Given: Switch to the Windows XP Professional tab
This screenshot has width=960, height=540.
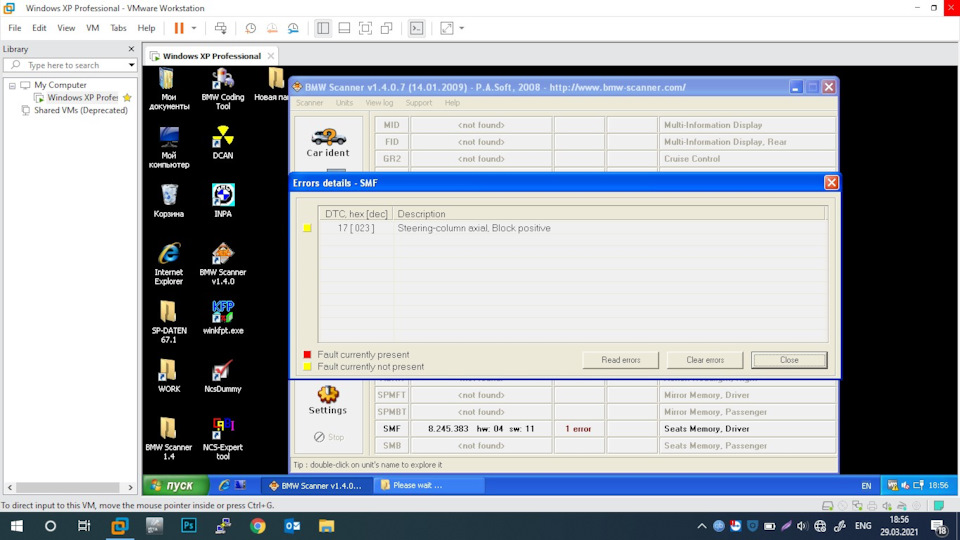Looking at the screenshot, I should [211, 56].
